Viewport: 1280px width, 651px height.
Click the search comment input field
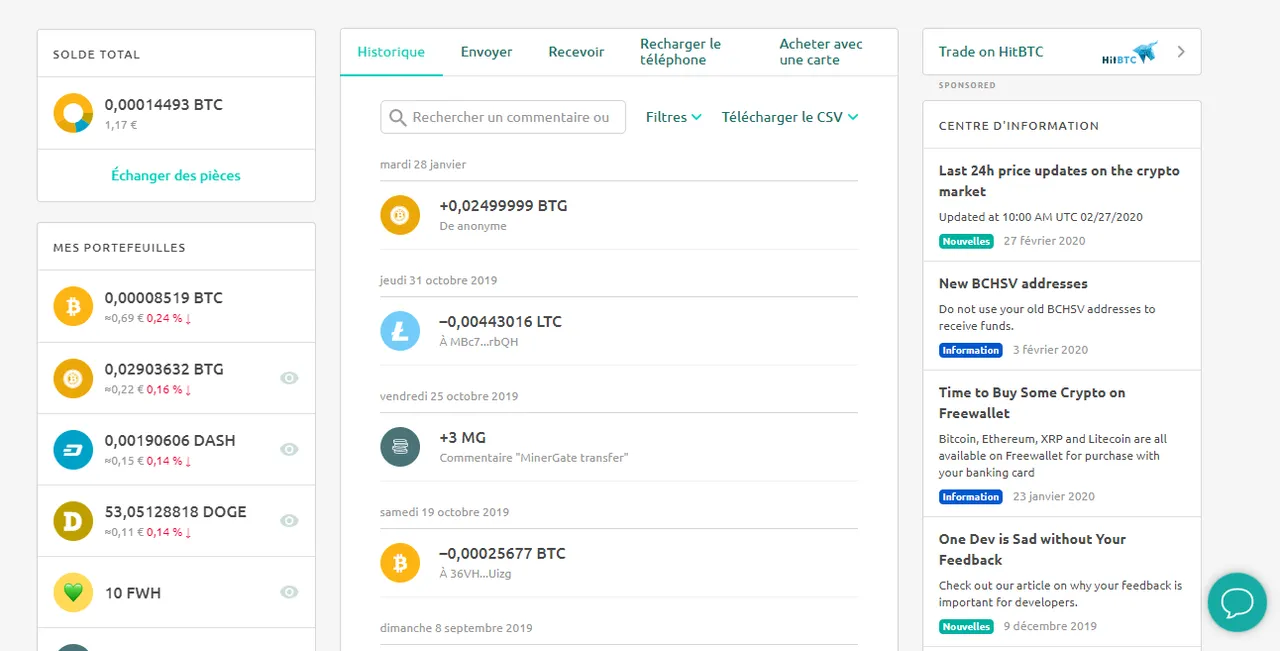(x=503, y=117)
